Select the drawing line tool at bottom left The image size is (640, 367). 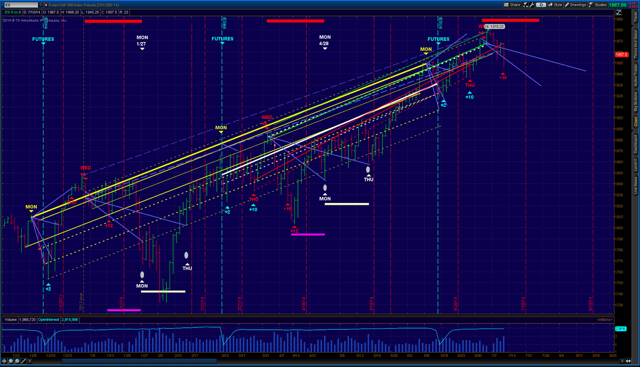[23, 361]
